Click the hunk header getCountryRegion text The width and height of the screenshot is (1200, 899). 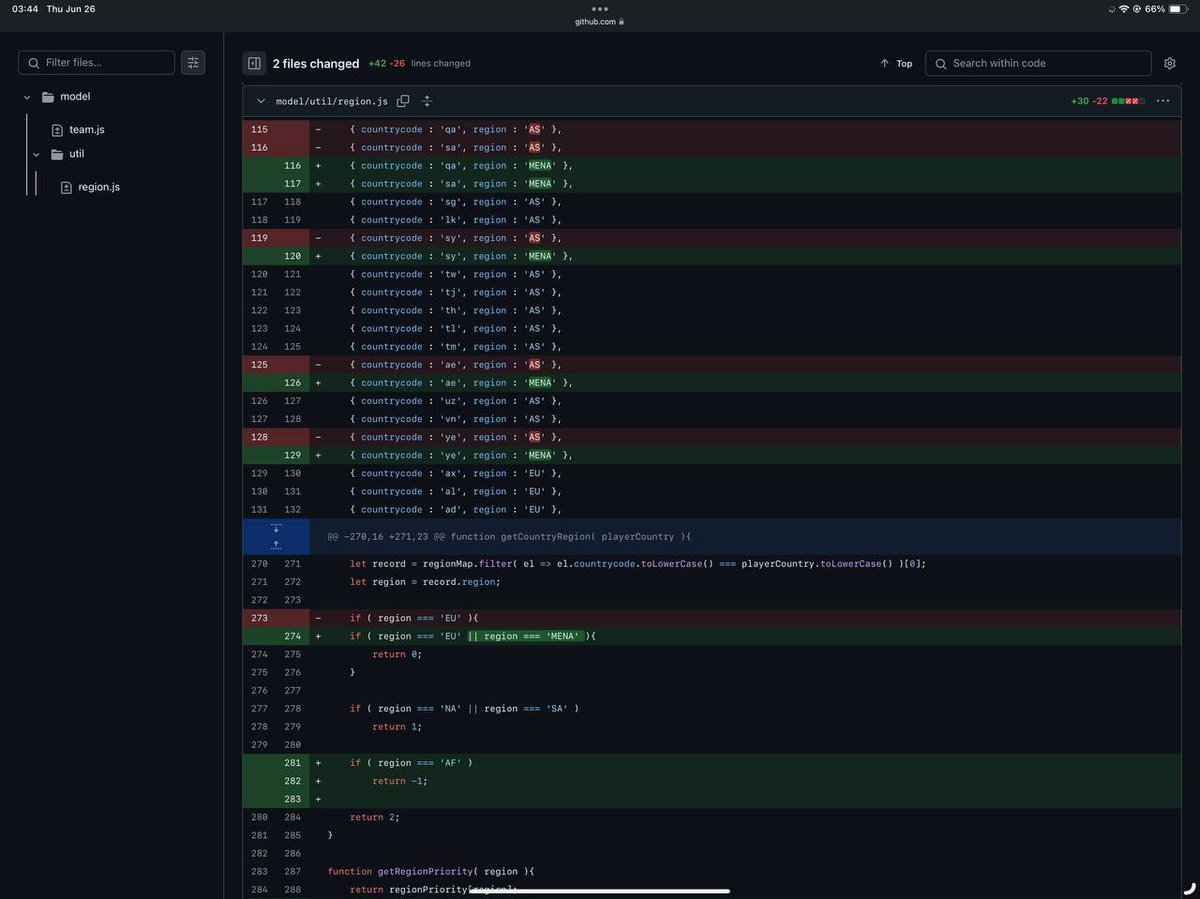tap(509, 537)
